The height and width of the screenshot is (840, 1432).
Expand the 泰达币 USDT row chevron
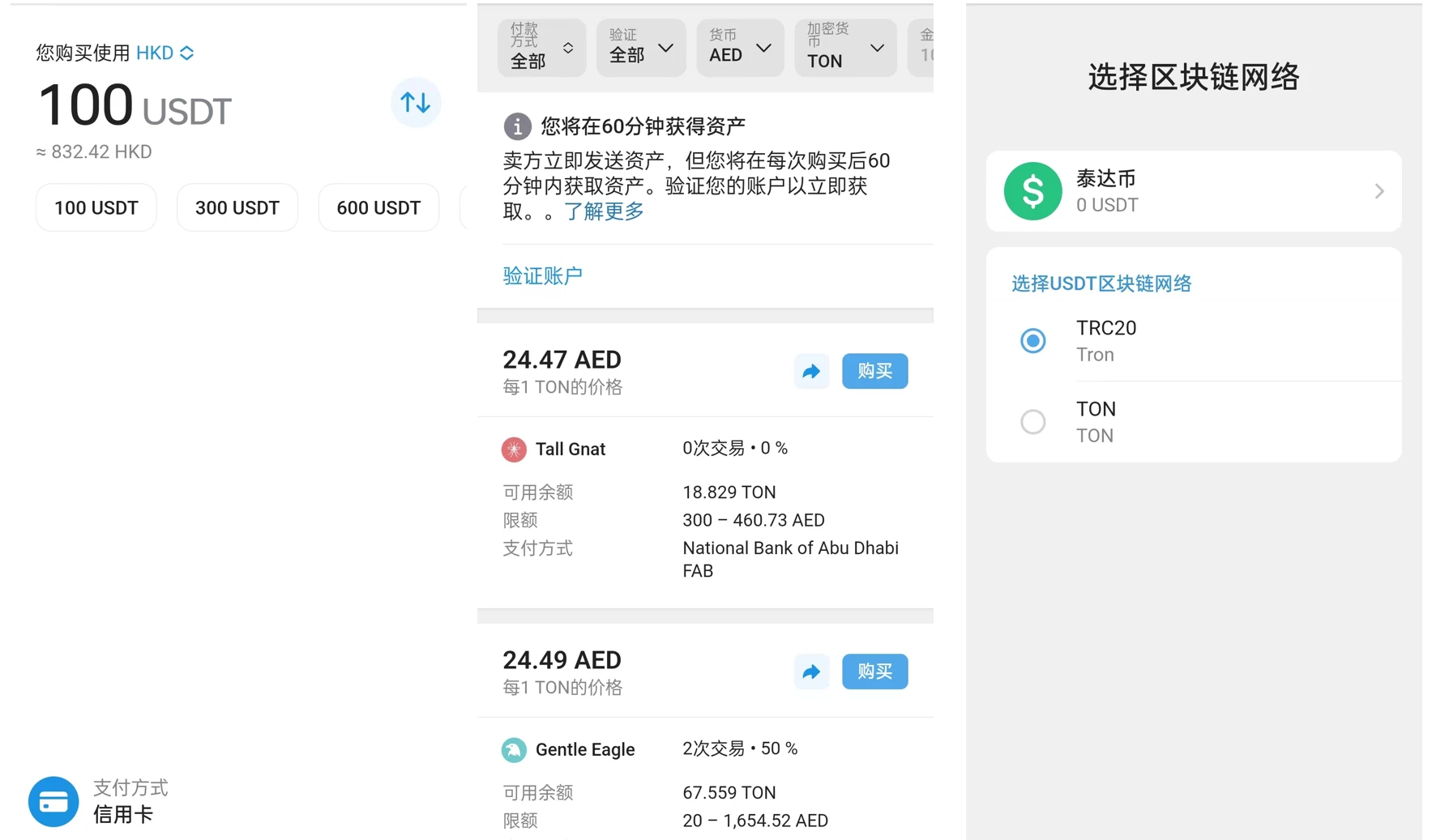[1378, 191]
